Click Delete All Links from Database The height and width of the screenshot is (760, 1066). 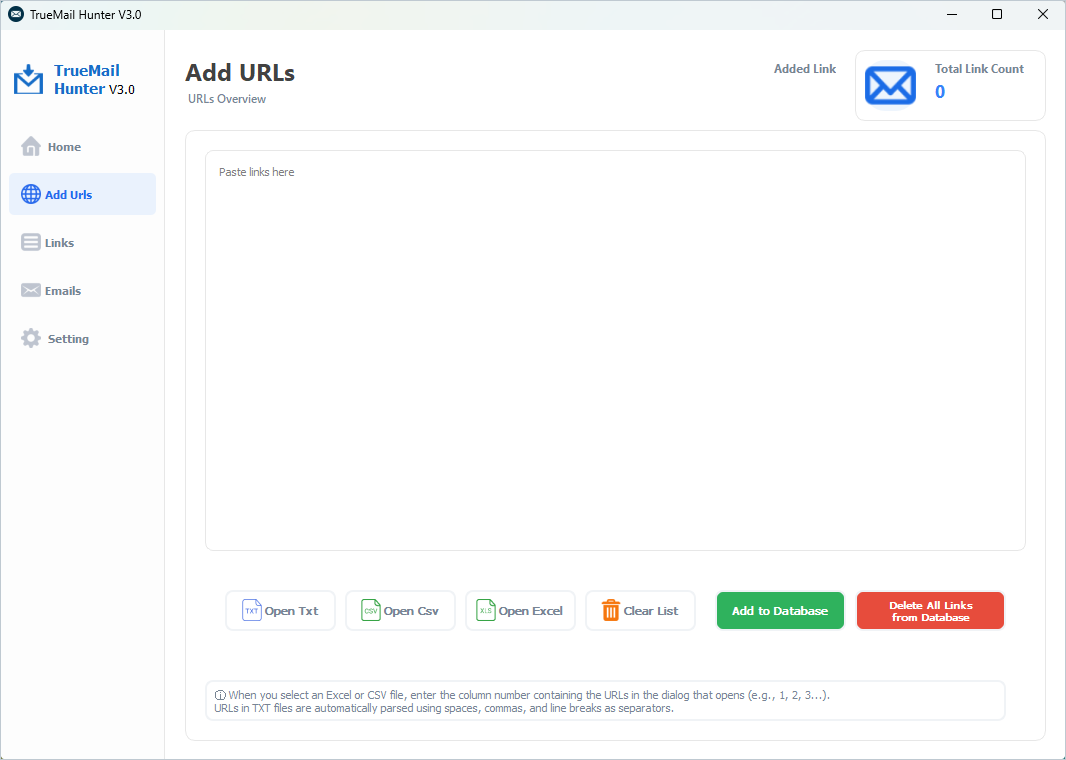[x=930, y=610]
